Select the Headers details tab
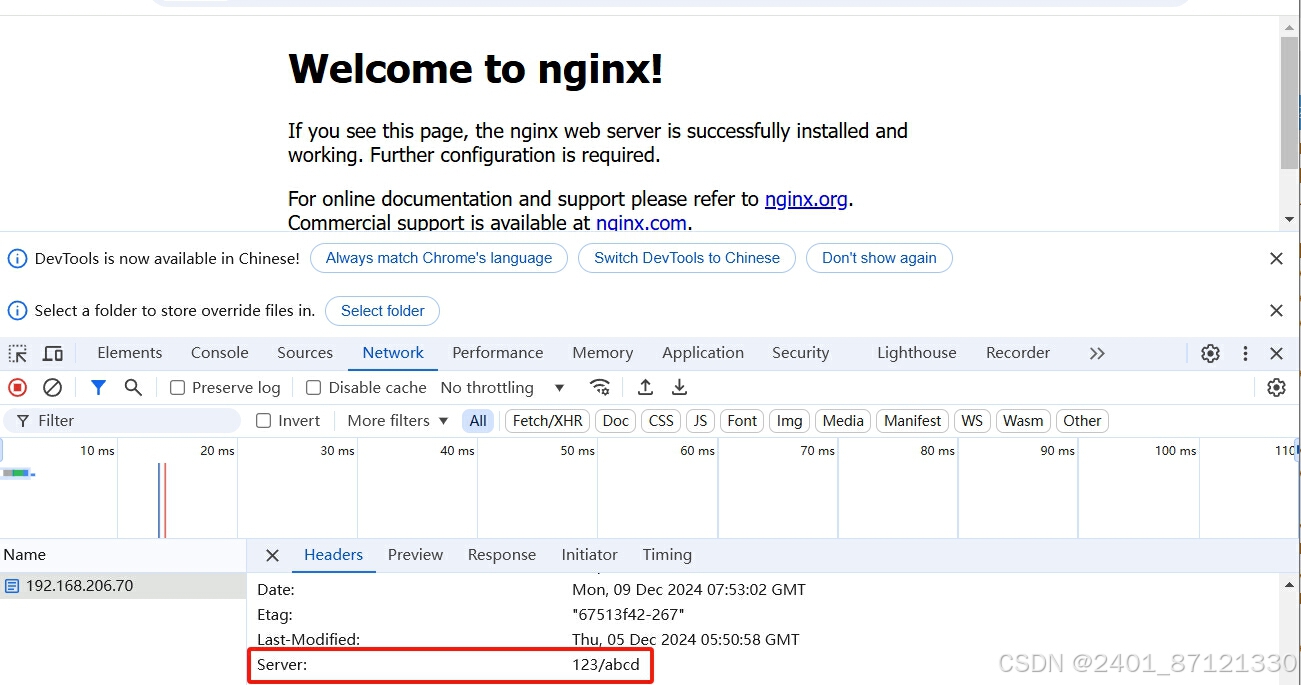Viewport: 1301px width, 685px height. 333,555
